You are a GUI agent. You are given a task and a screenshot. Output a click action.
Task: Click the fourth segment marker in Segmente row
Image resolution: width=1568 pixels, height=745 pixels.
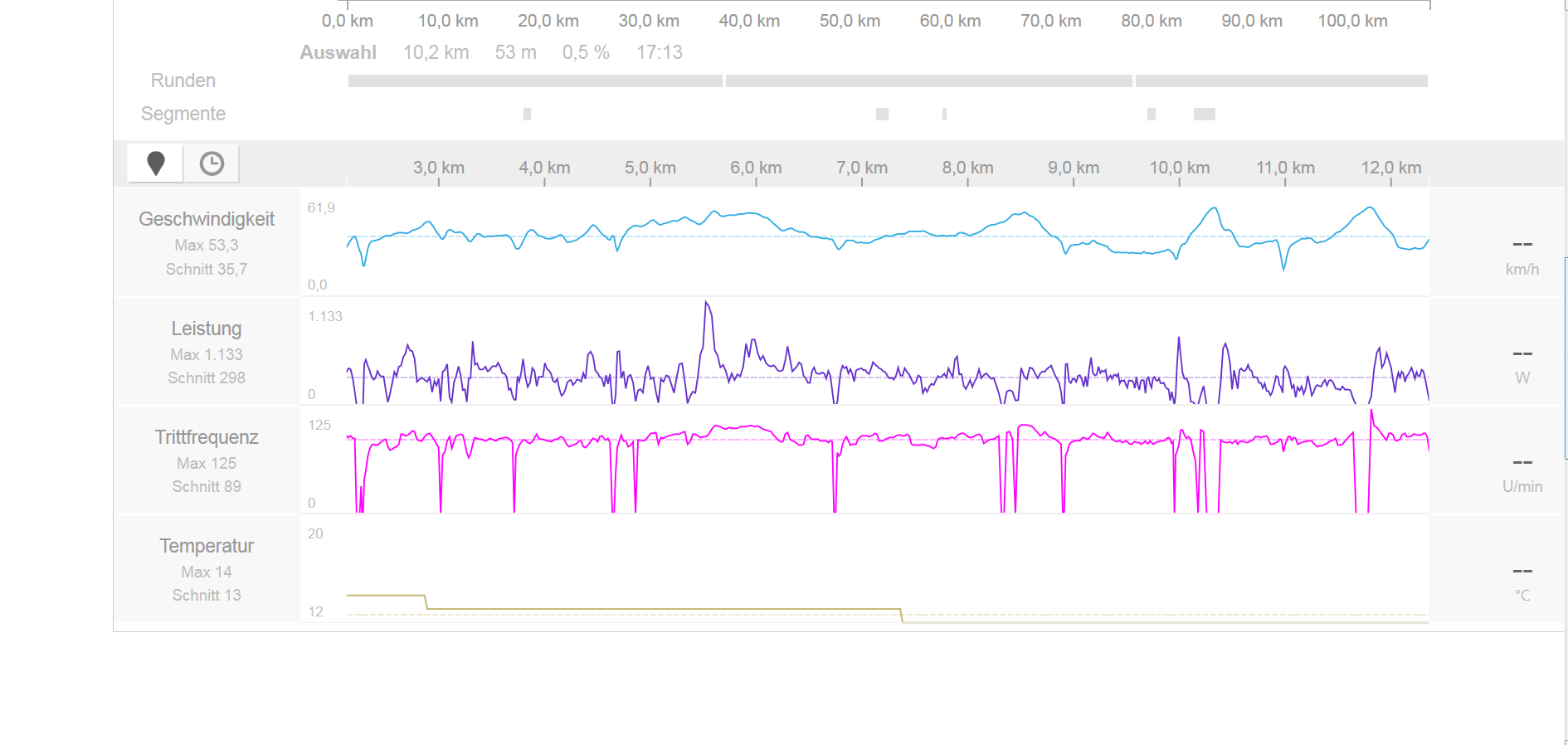pyautogui.click(x=1151, y=114)
